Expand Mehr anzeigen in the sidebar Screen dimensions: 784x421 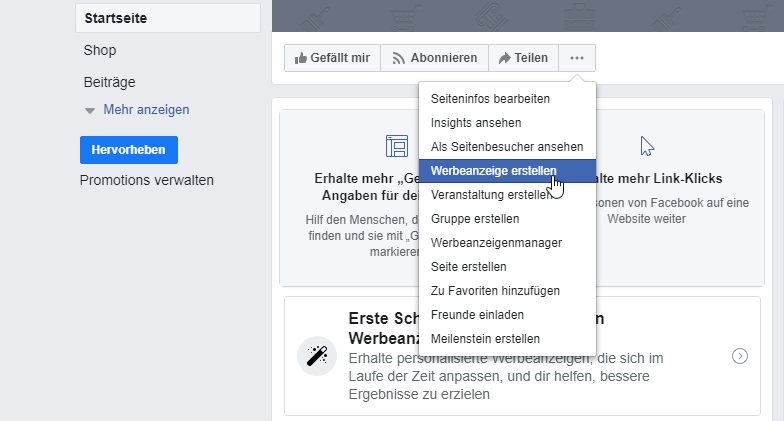pos(146,110)
